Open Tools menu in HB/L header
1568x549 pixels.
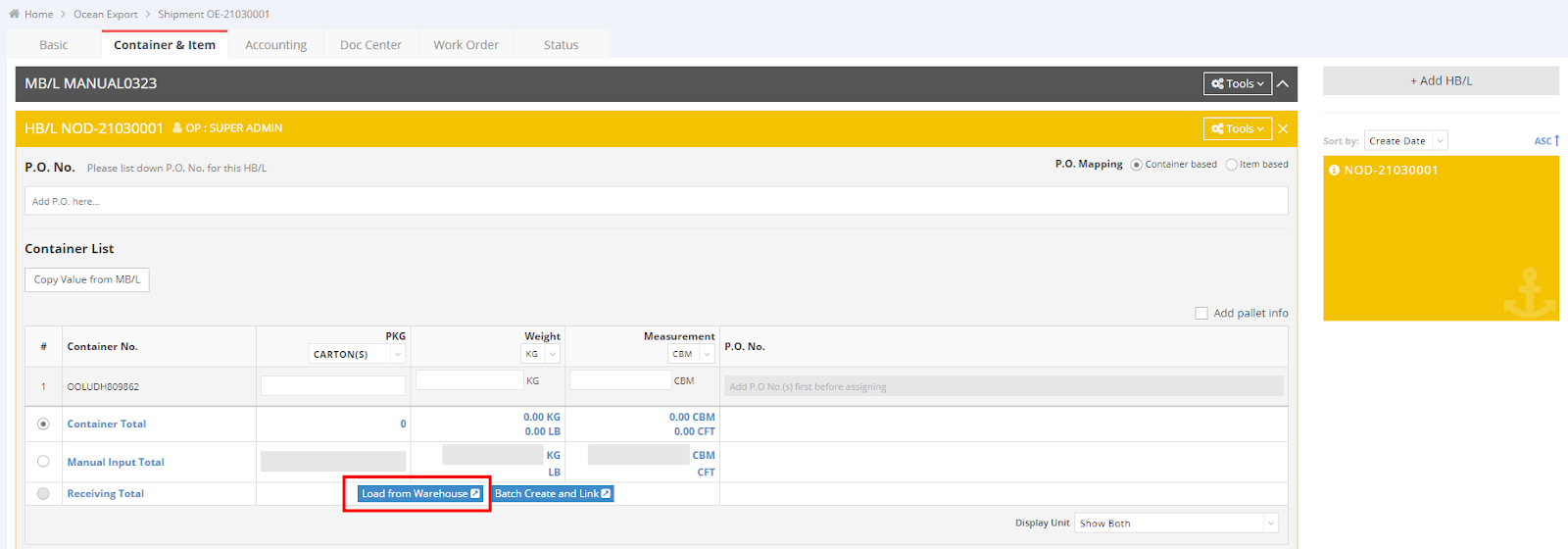pos(1237,128)
